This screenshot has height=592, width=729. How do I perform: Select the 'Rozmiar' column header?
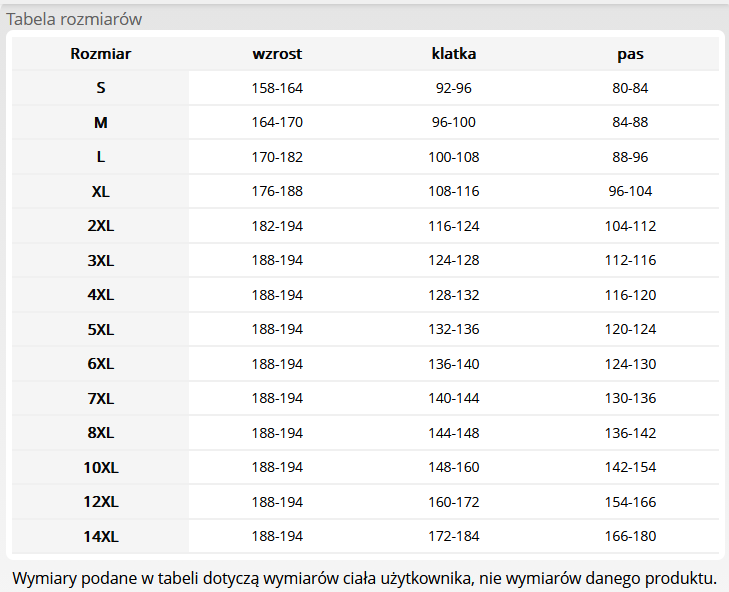coord(101,54)
